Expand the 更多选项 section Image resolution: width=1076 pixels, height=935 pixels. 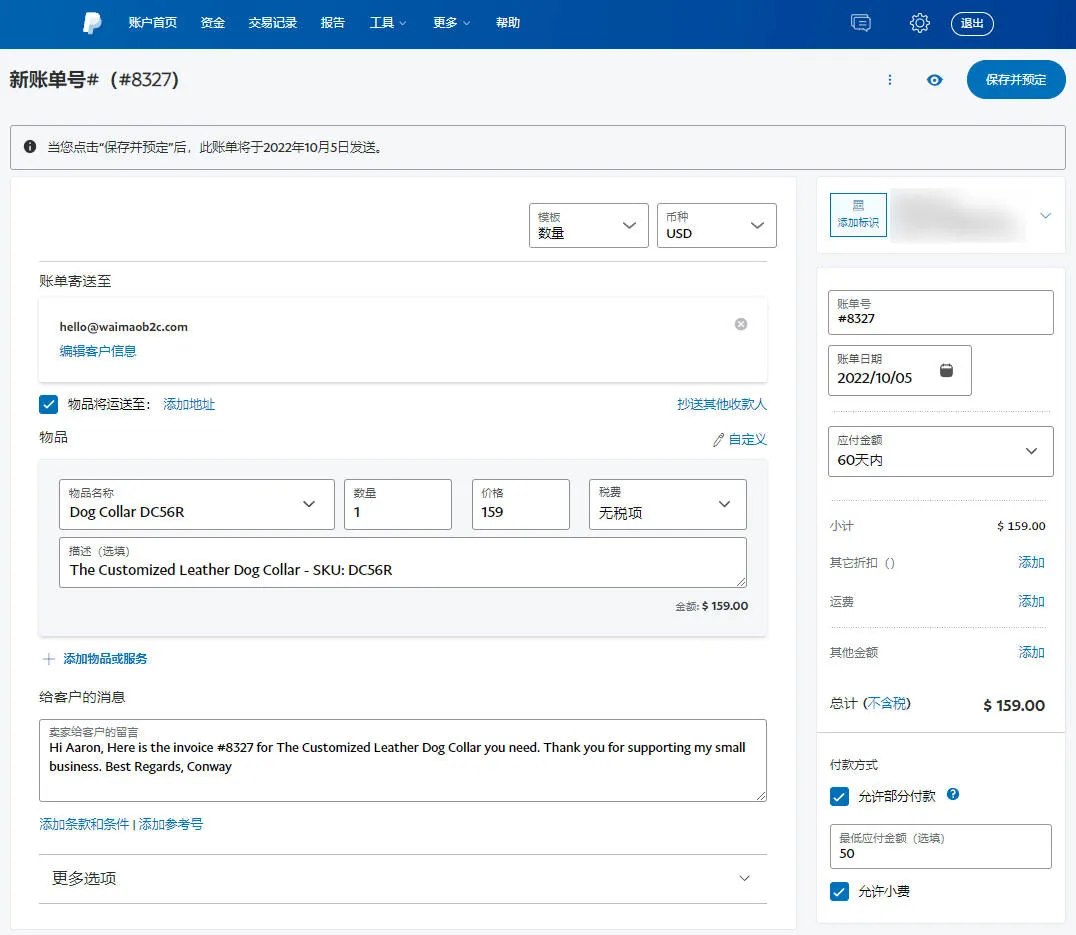(403, 879)
